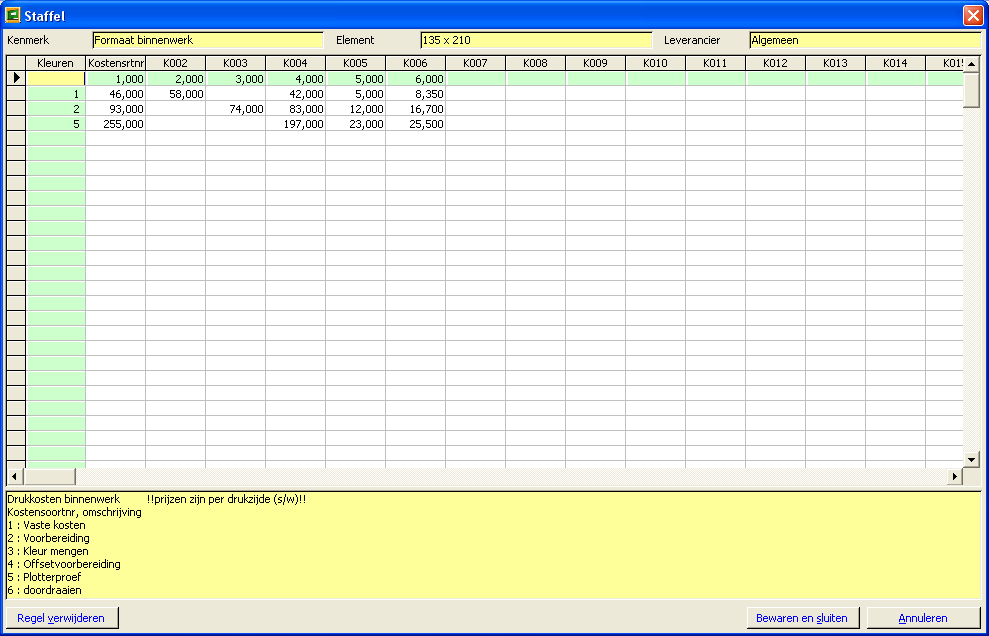Click the 'Annuleren' button
The height and width of the screenshot is (636, 989).
(923, 618)
